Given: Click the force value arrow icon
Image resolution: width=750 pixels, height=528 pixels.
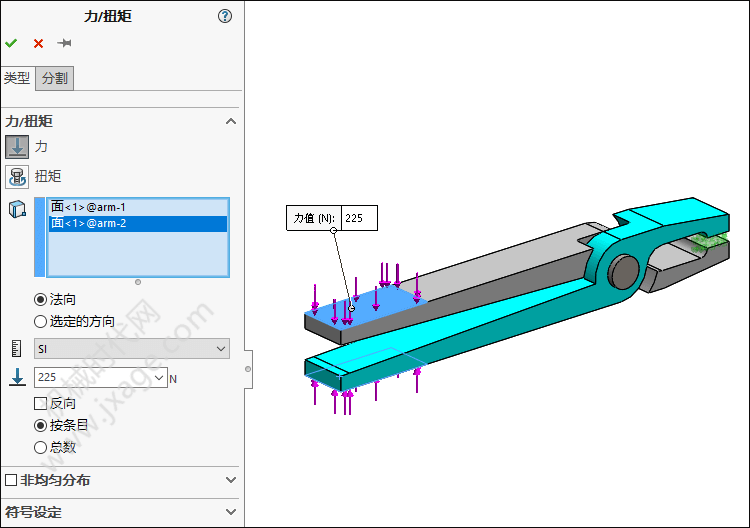Looking at the screenshot, I should (x=17, y=377).
